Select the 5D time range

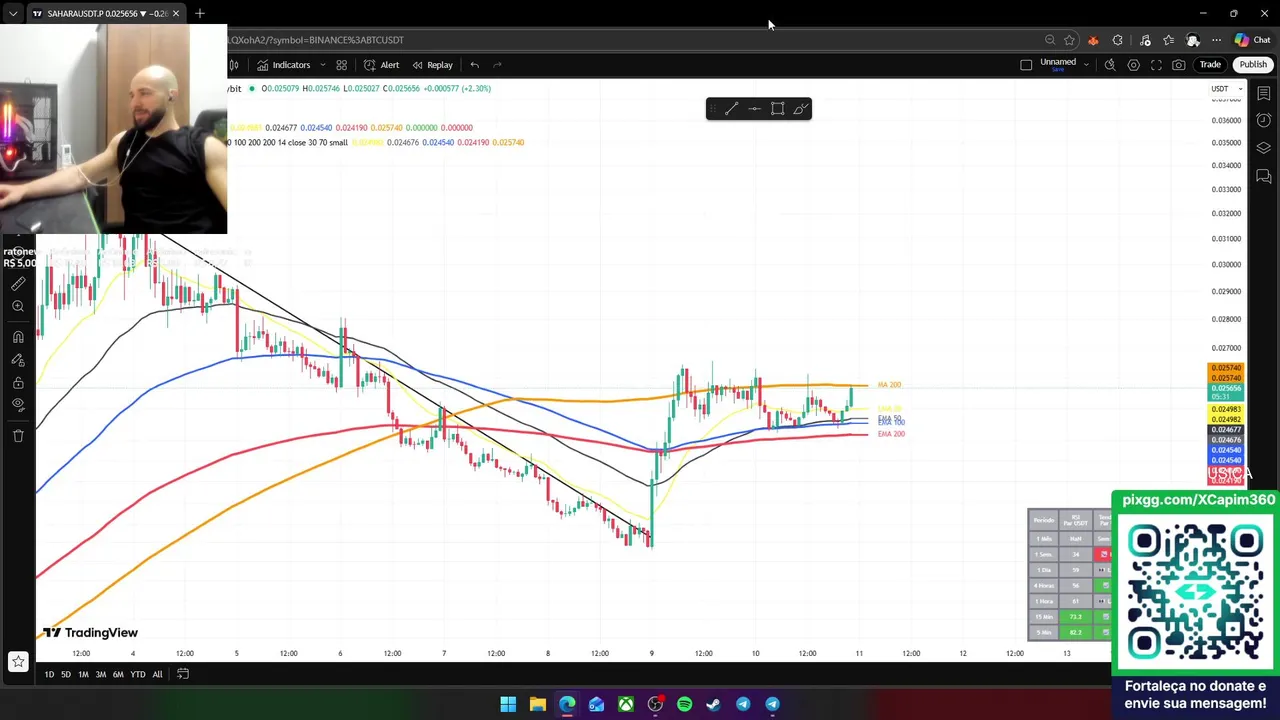point(66,674)
